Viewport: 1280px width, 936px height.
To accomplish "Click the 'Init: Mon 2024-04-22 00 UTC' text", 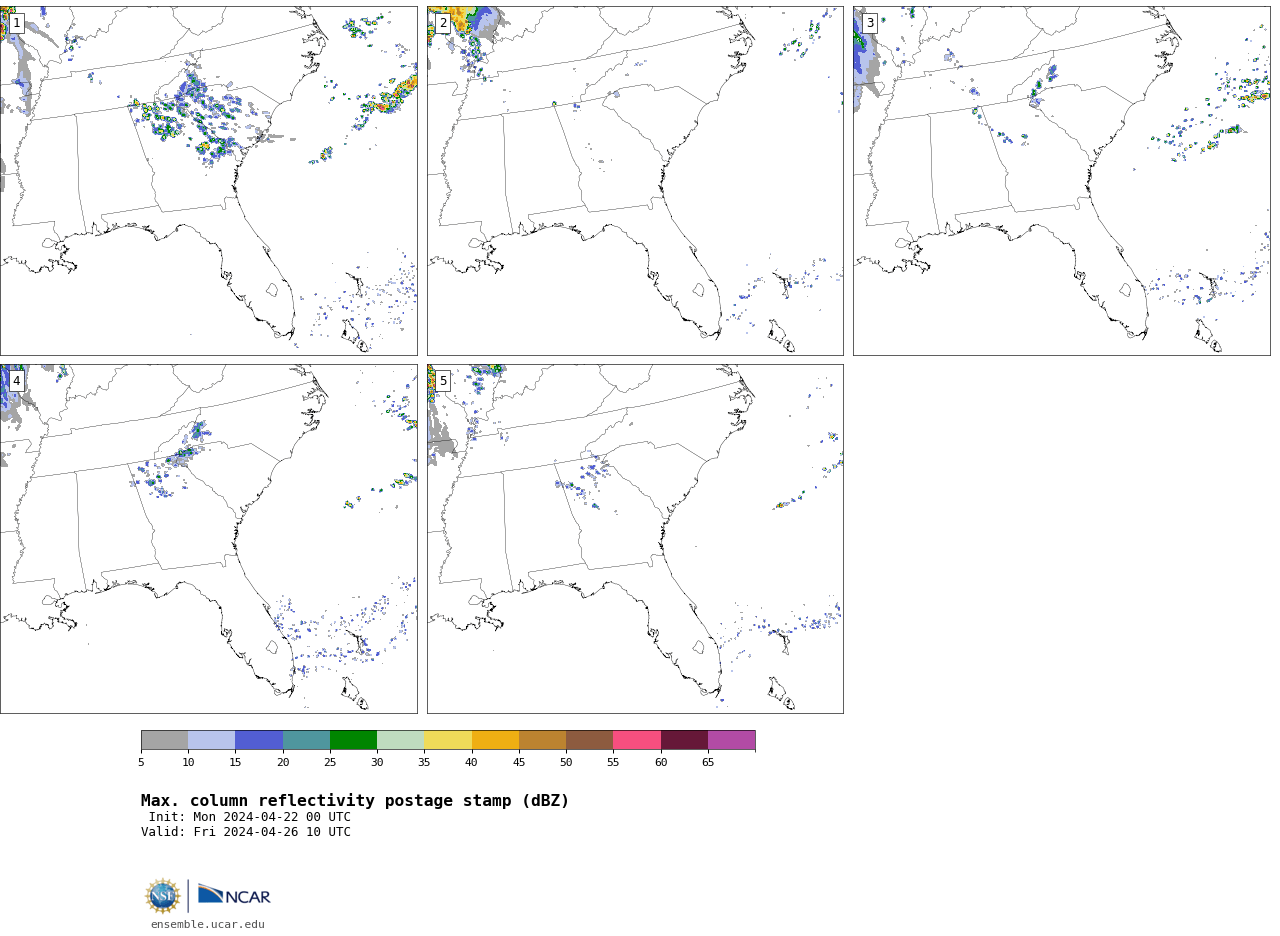I will tap(250, 817).
